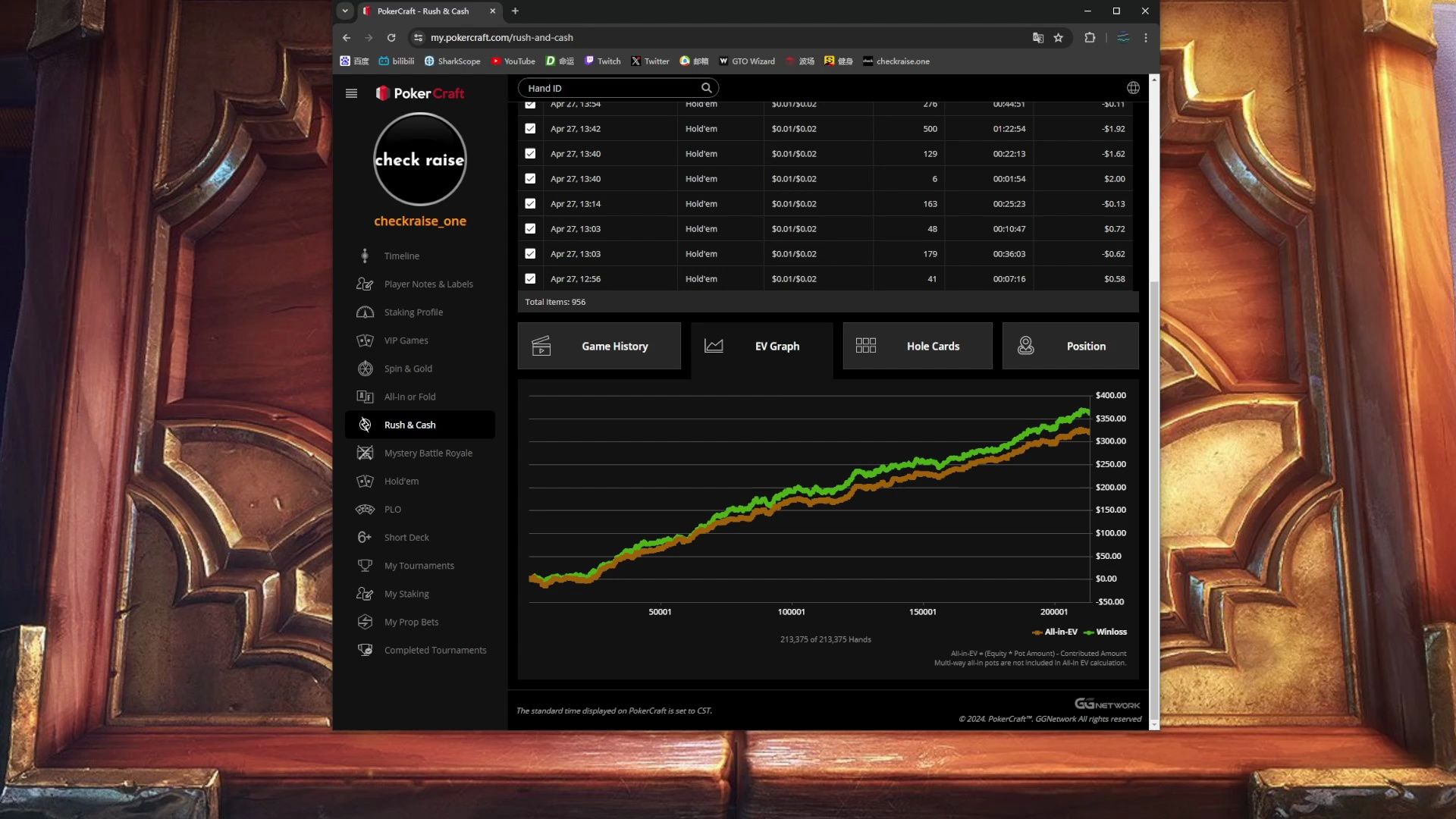Open the Chrome three-dot menu

(x=1145, y=37)
